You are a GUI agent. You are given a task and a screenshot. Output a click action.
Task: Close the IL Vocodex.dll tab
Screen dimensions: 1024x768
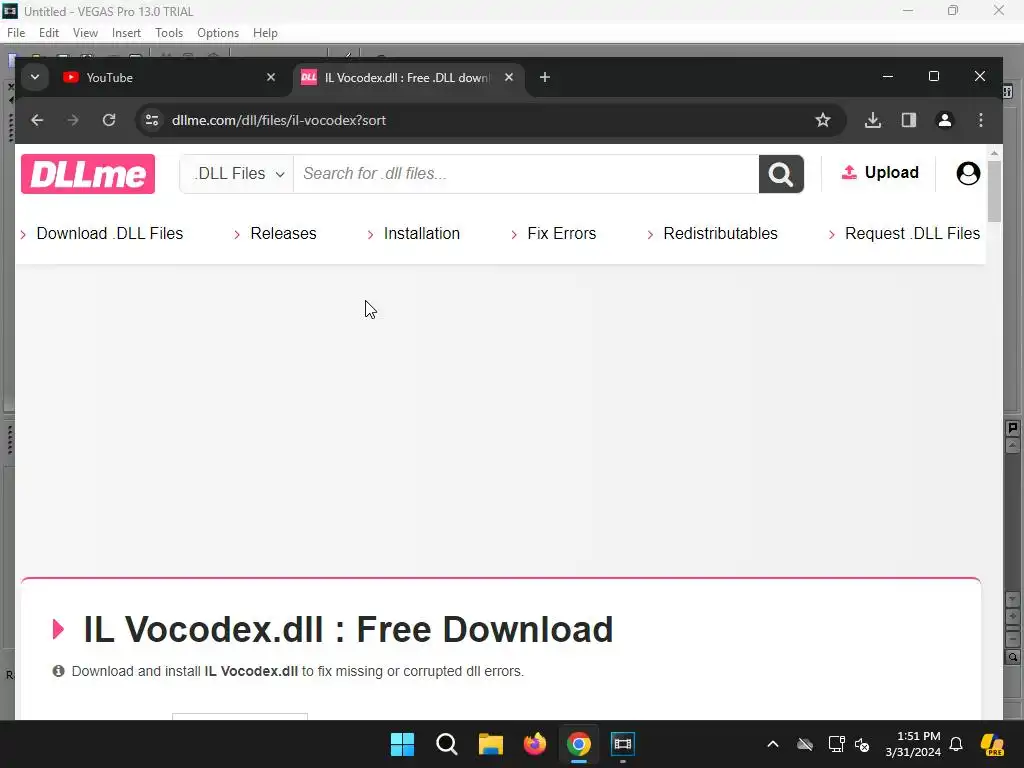[509, 77]
